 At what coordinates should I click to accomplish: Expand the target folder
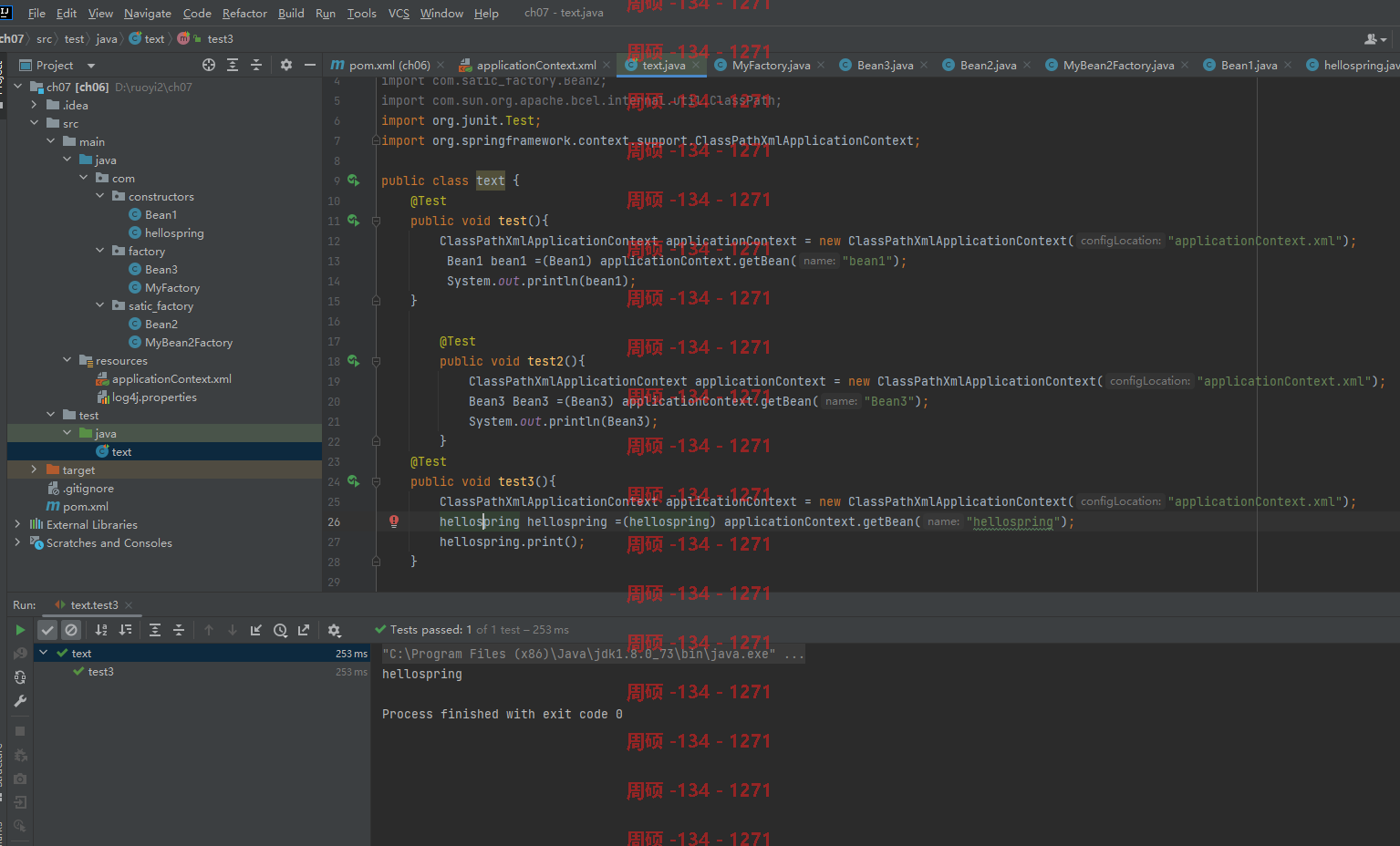[35, 469]
